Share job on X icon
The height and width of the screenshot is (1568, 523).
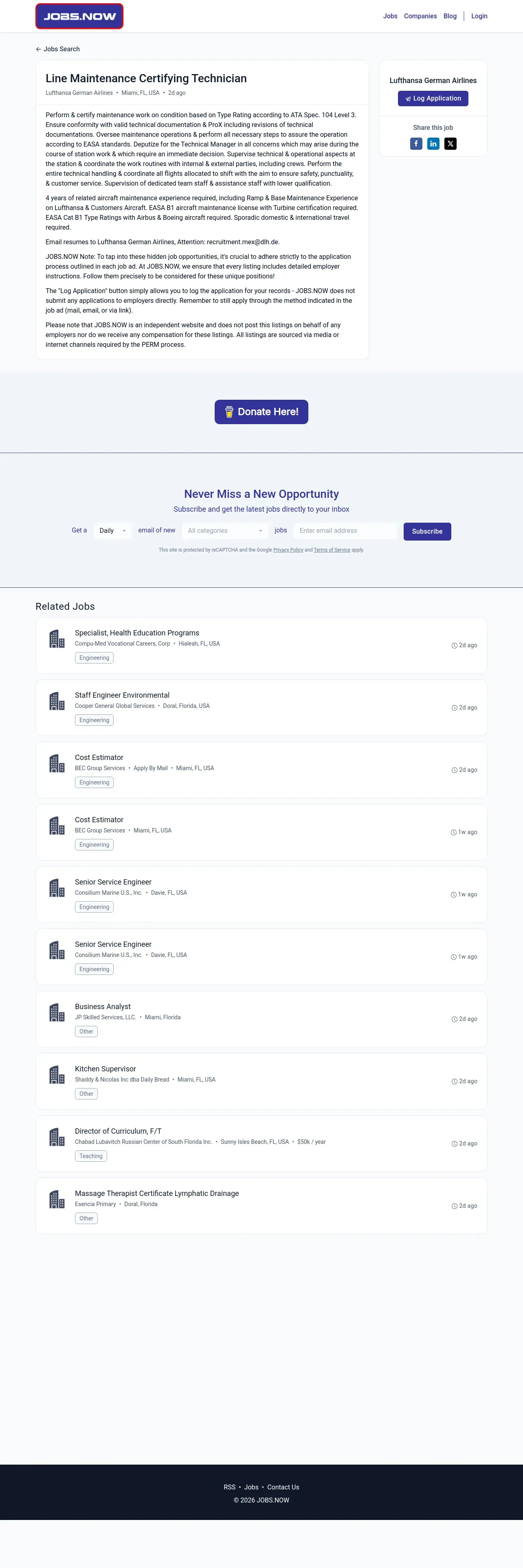450,144
